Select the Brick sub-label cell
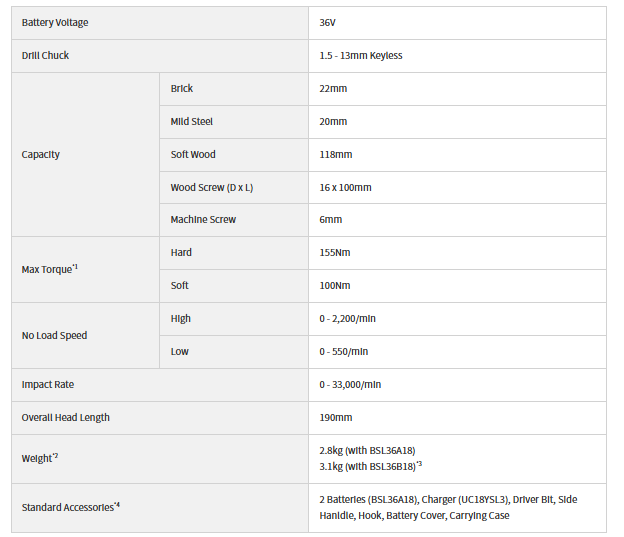The width and height of the screenshot is (624, 537). 234,89
